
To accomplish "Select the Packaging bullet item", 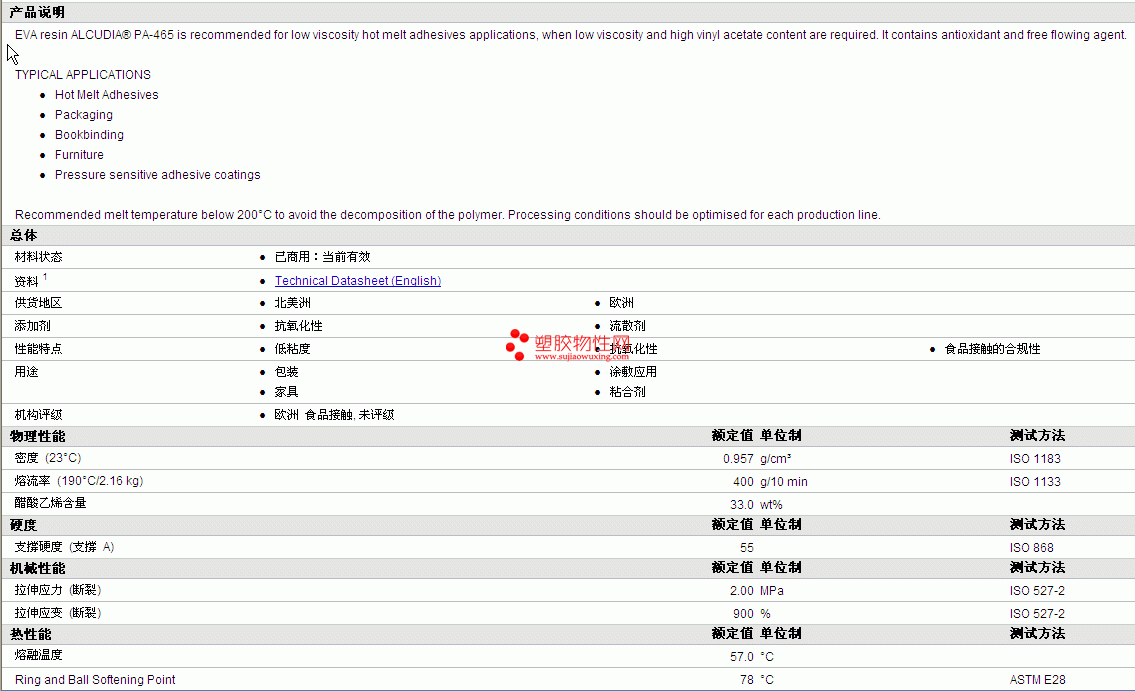I will coord(84,115).
